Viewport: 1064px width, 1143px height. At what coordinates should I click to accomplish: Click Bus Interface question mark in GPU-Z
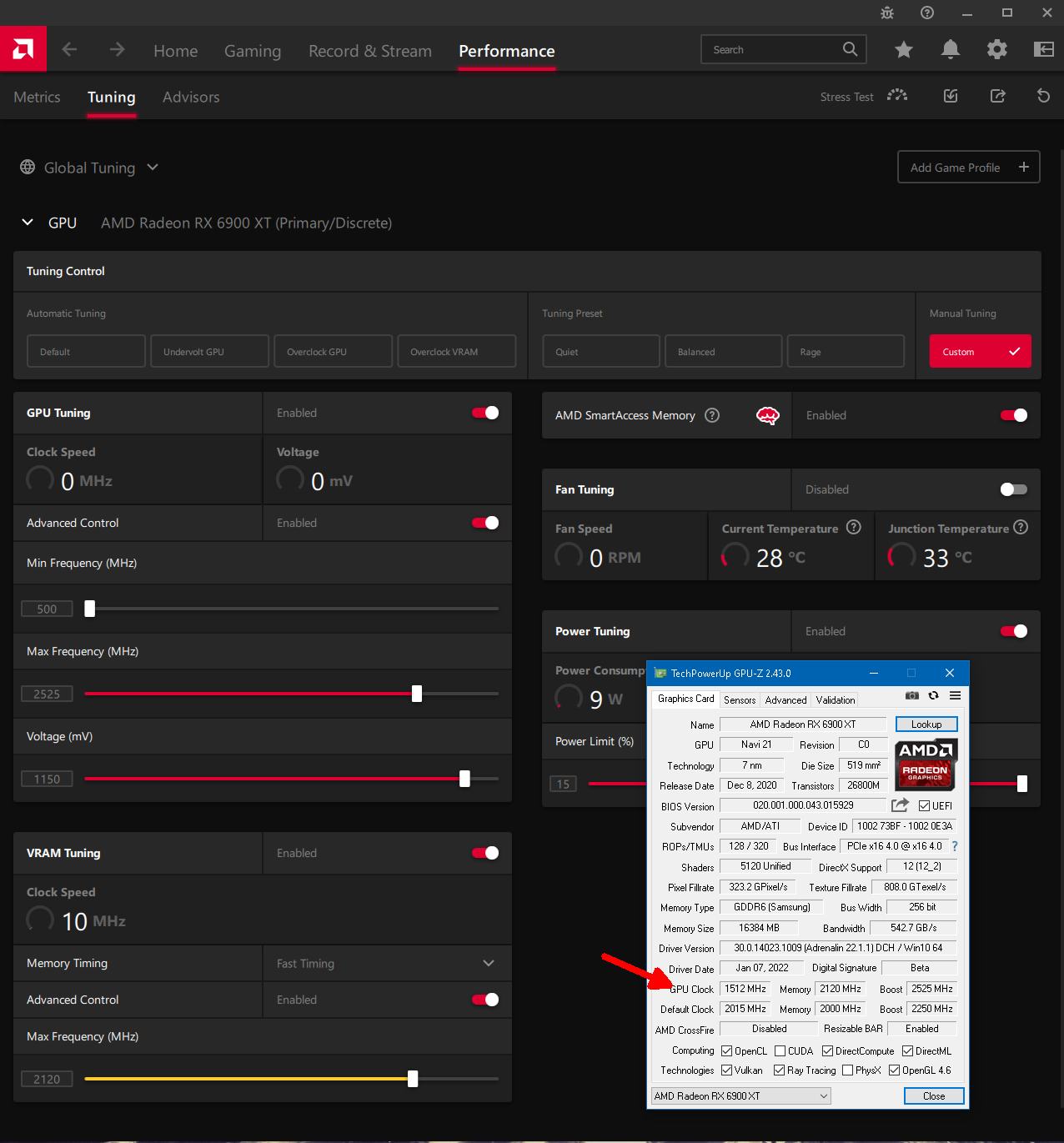[955, 846]
